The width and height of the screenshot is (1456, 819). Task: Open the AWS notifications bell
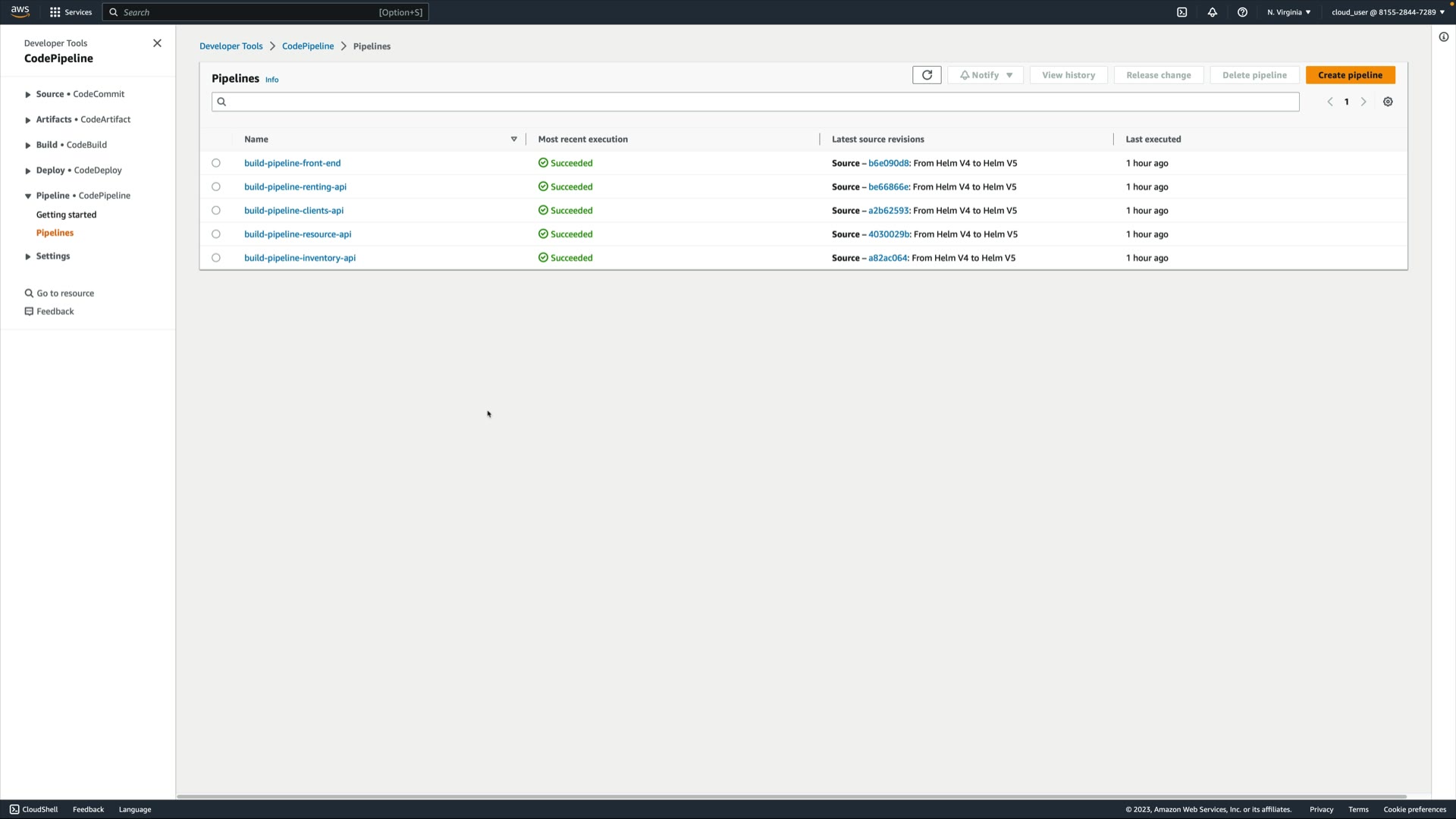click(1212, 12)
